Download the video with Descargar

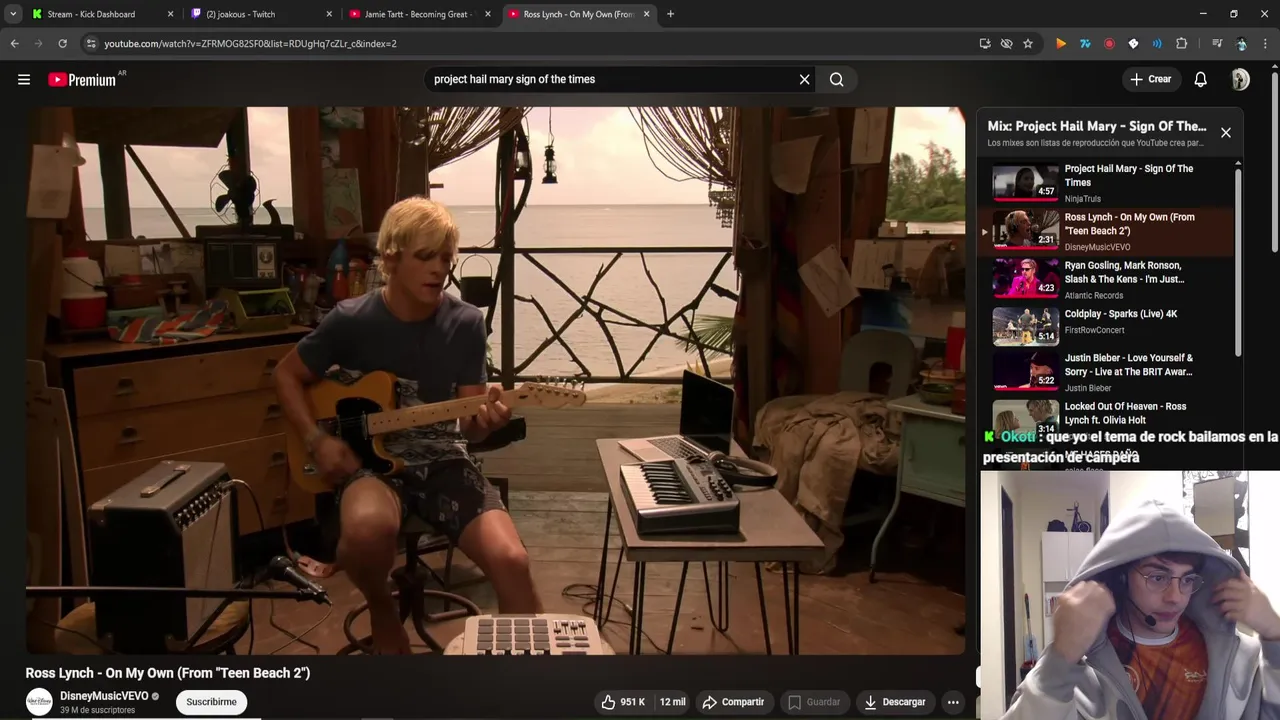pyautogui.click(x=895, y=702)
